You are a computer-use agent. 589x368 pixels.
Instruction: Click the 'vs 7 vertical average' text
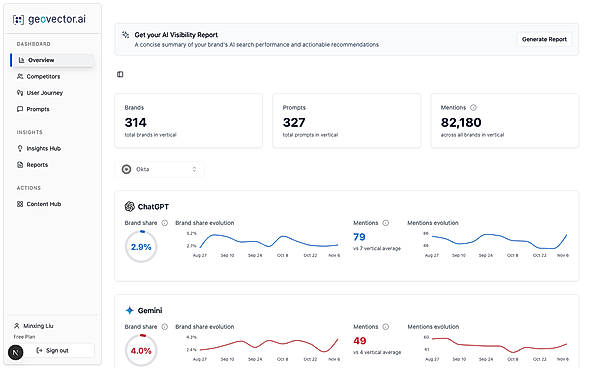(x=377, y=248)
